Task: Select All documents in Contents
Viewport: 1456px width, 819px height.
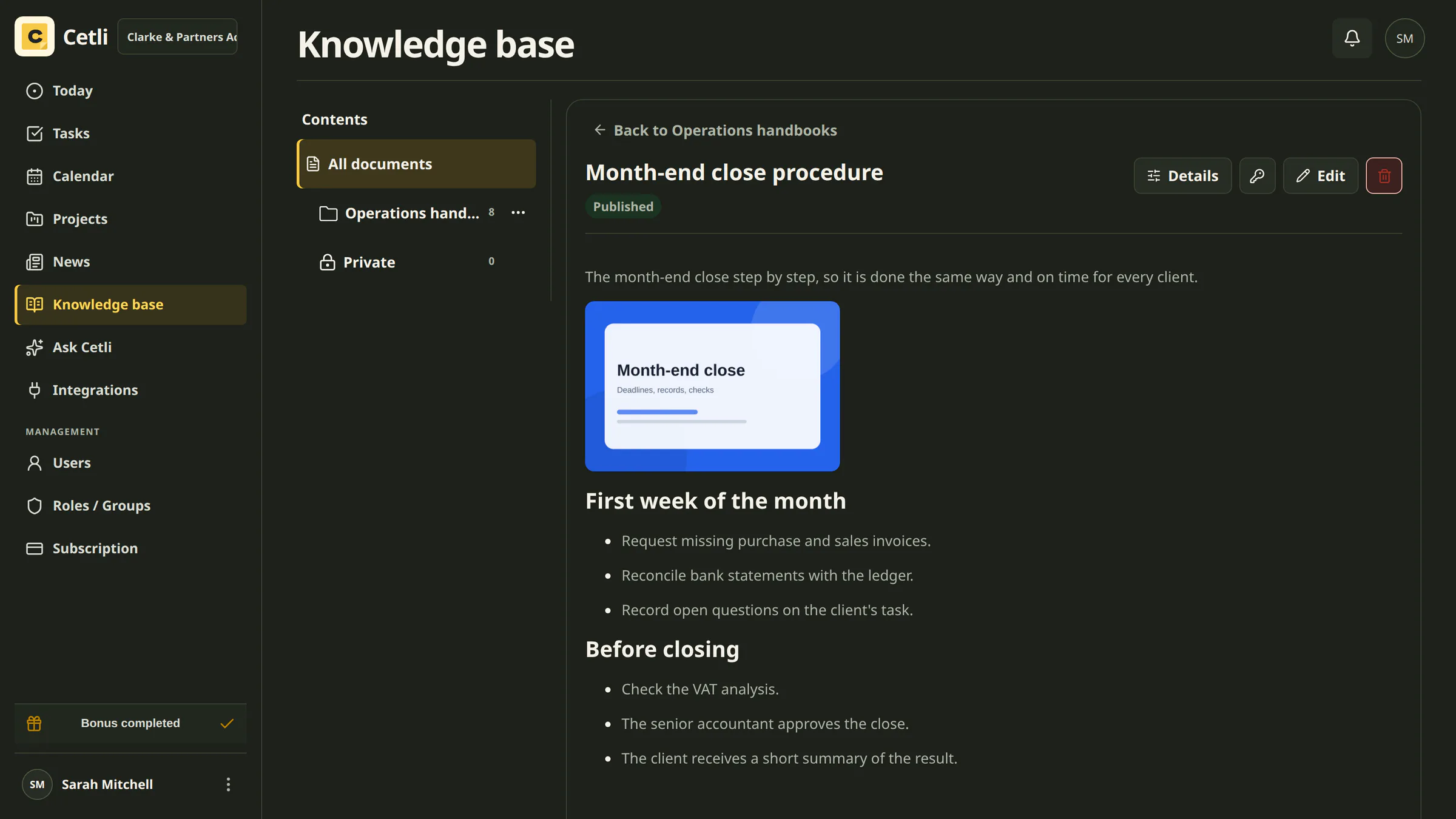Action: [x=416, y=164]
